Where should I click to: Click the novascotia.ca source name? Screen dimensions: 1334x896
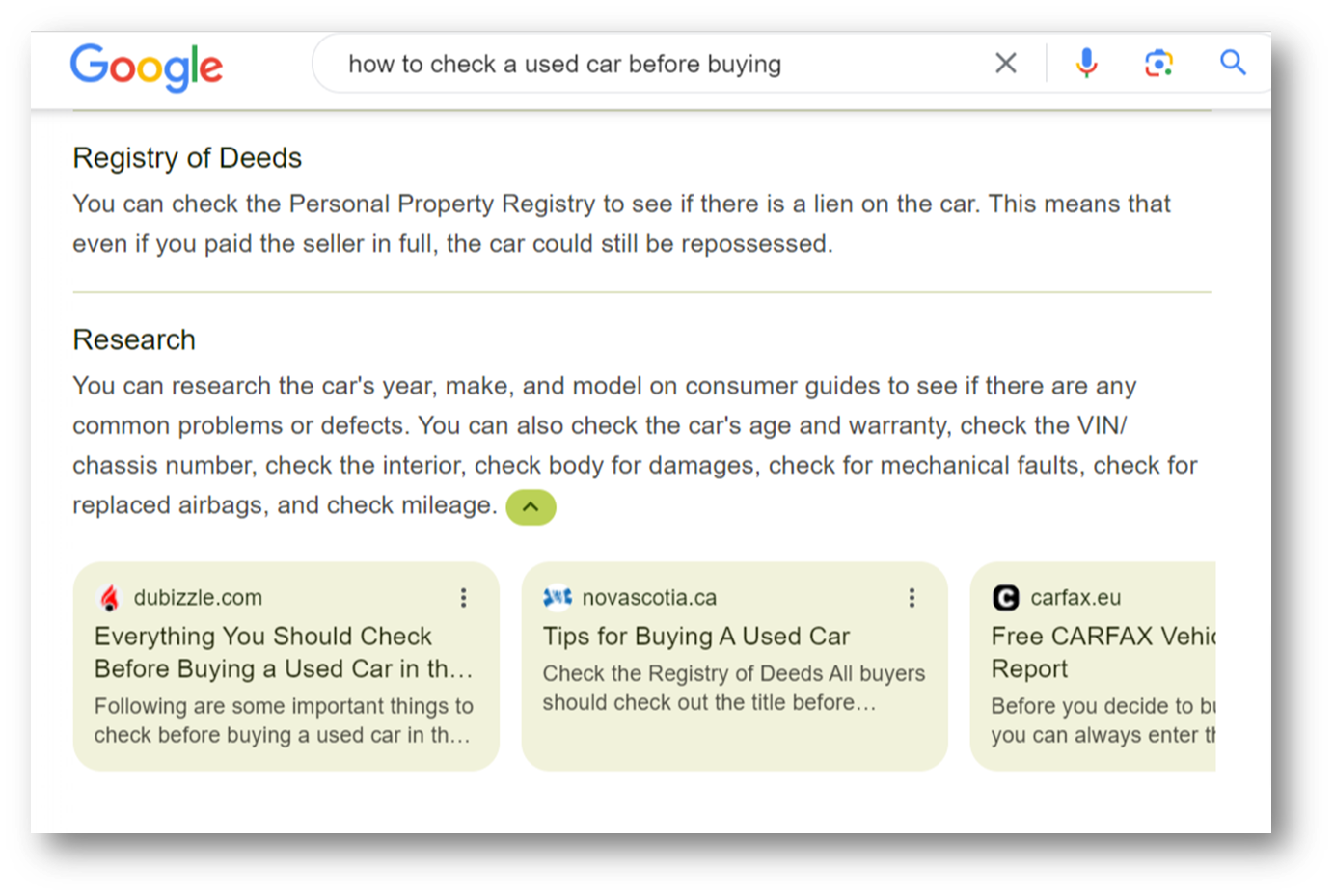(x=649, y=598)
